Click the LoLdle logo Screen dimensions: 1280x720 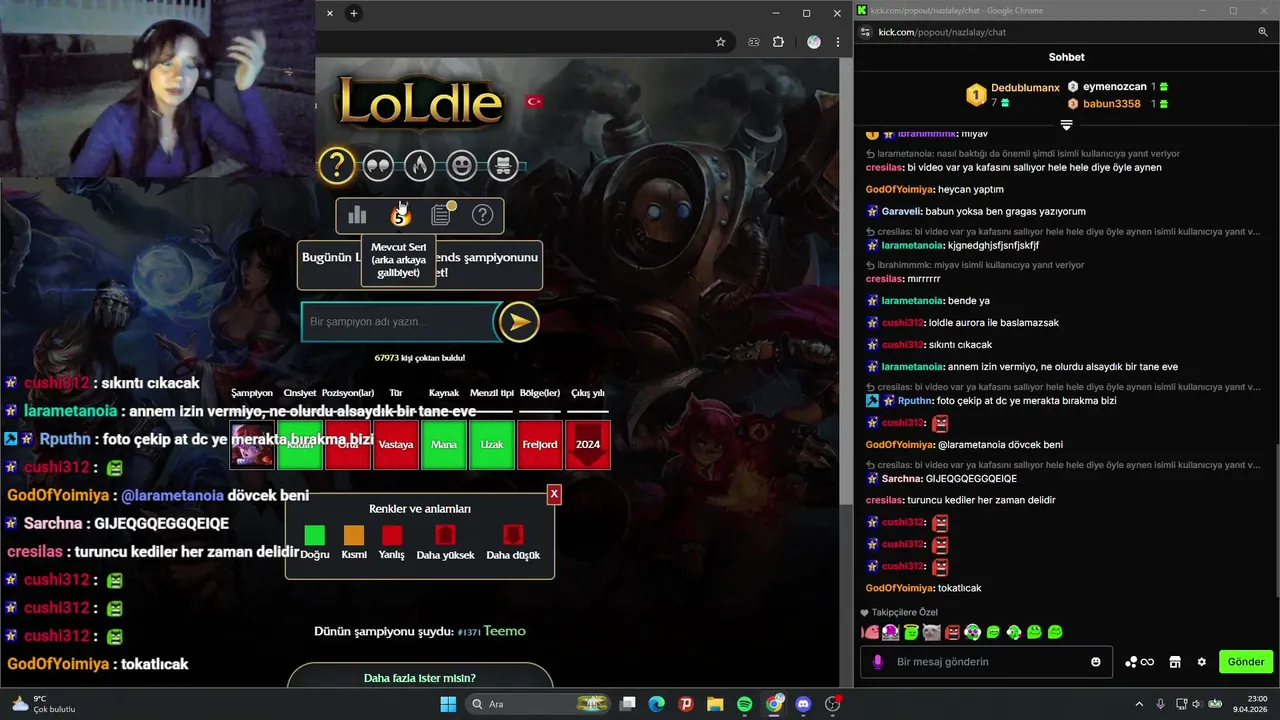pos(420,103)
